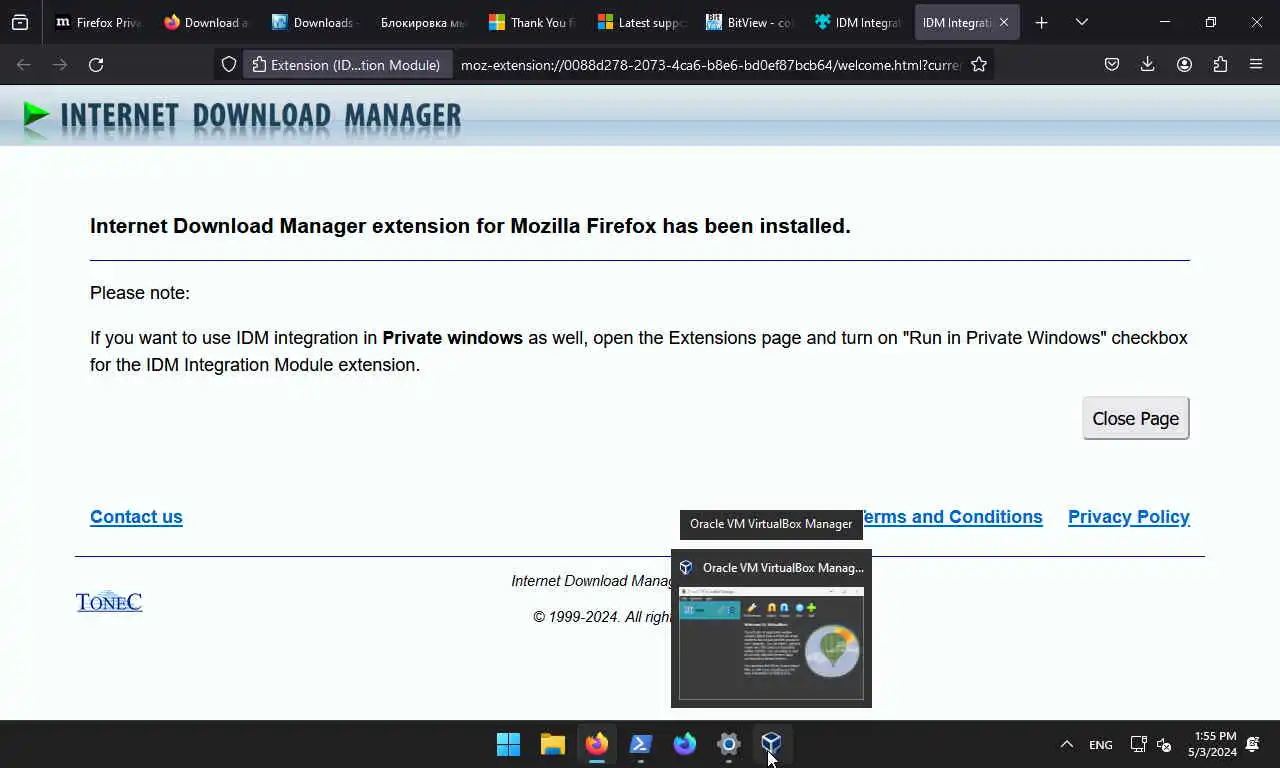Viewport: 1280px width, 768px height.
Task: Open File Explorer from the taskbar
Action: (553, 744)
